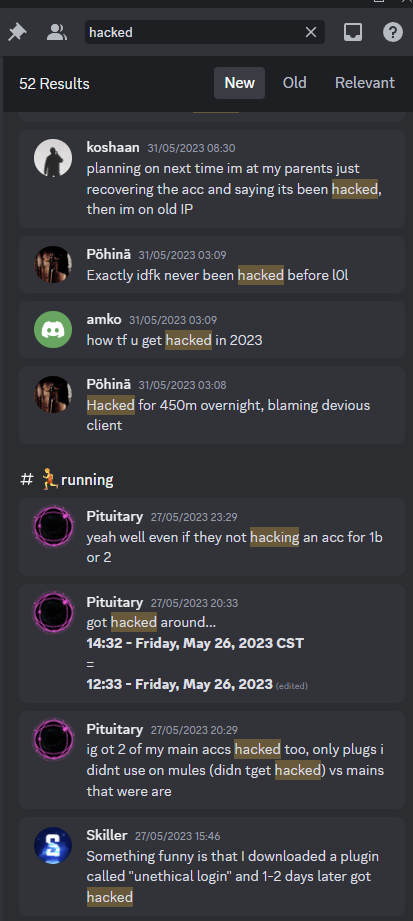This screenshot has width=413, height=921.
Task: Click inside the 'hacked' search field
Action: (194, 32)
